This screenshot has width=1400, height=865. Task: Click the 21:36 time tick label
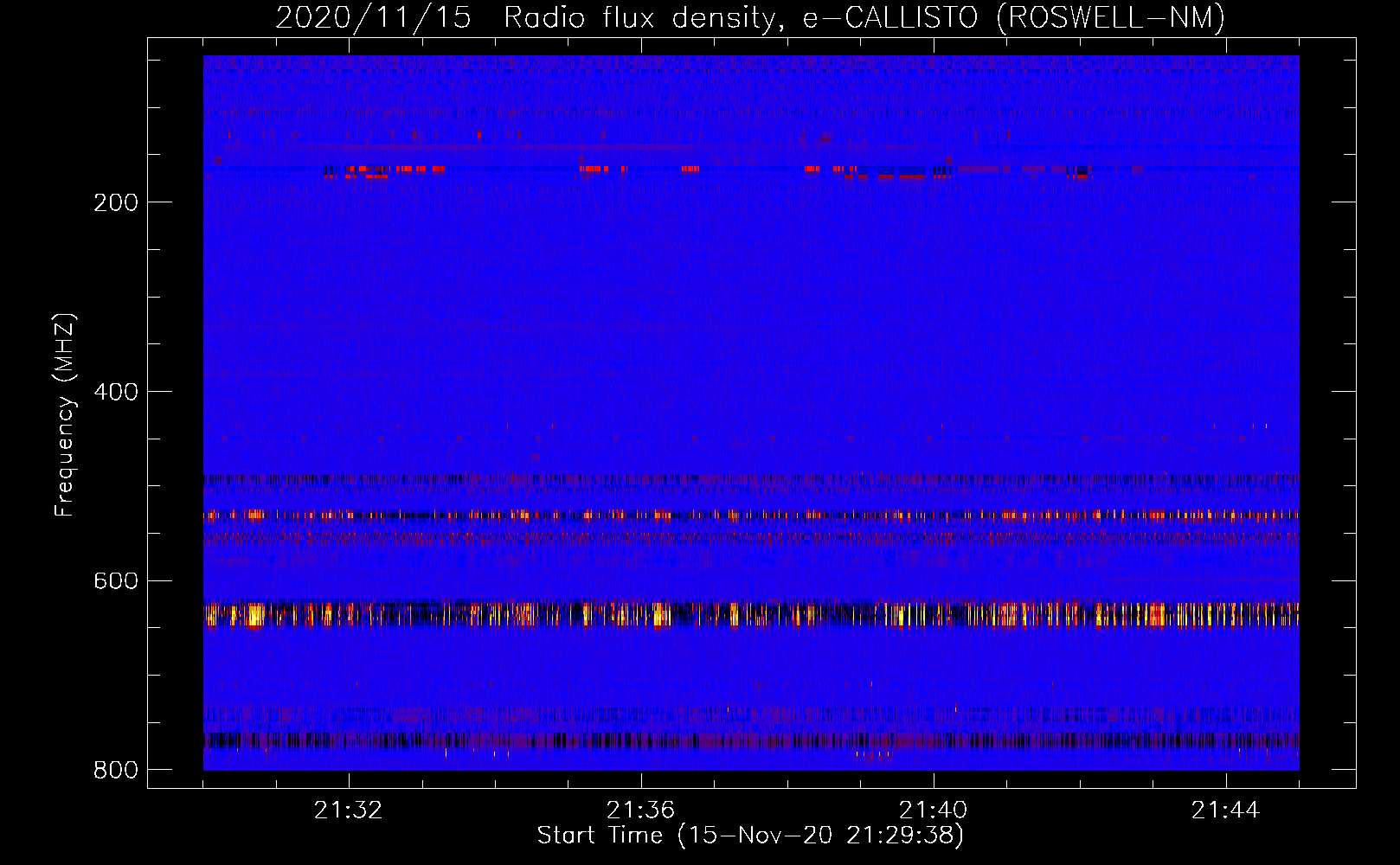click(640, 811)
